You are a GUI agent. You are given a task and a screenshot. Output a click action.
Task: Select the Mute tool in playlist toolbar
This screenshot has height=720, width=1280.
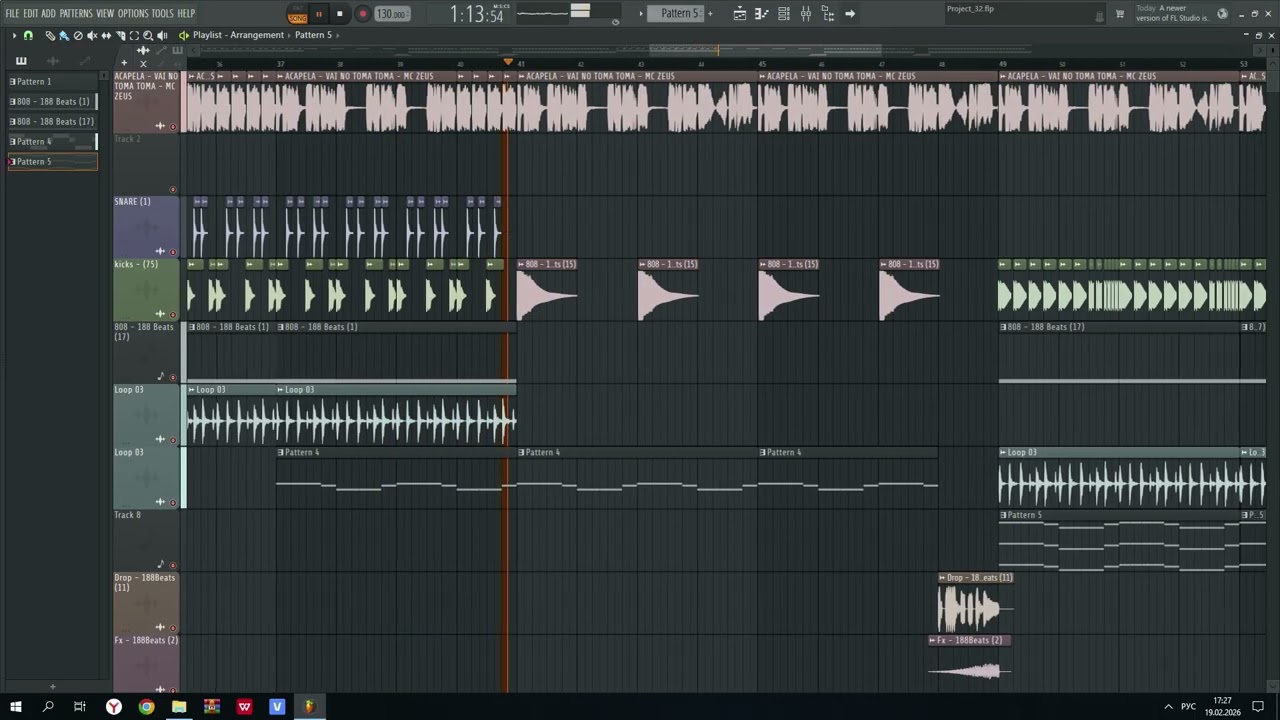pyautogui.click(x=92, y=35)
